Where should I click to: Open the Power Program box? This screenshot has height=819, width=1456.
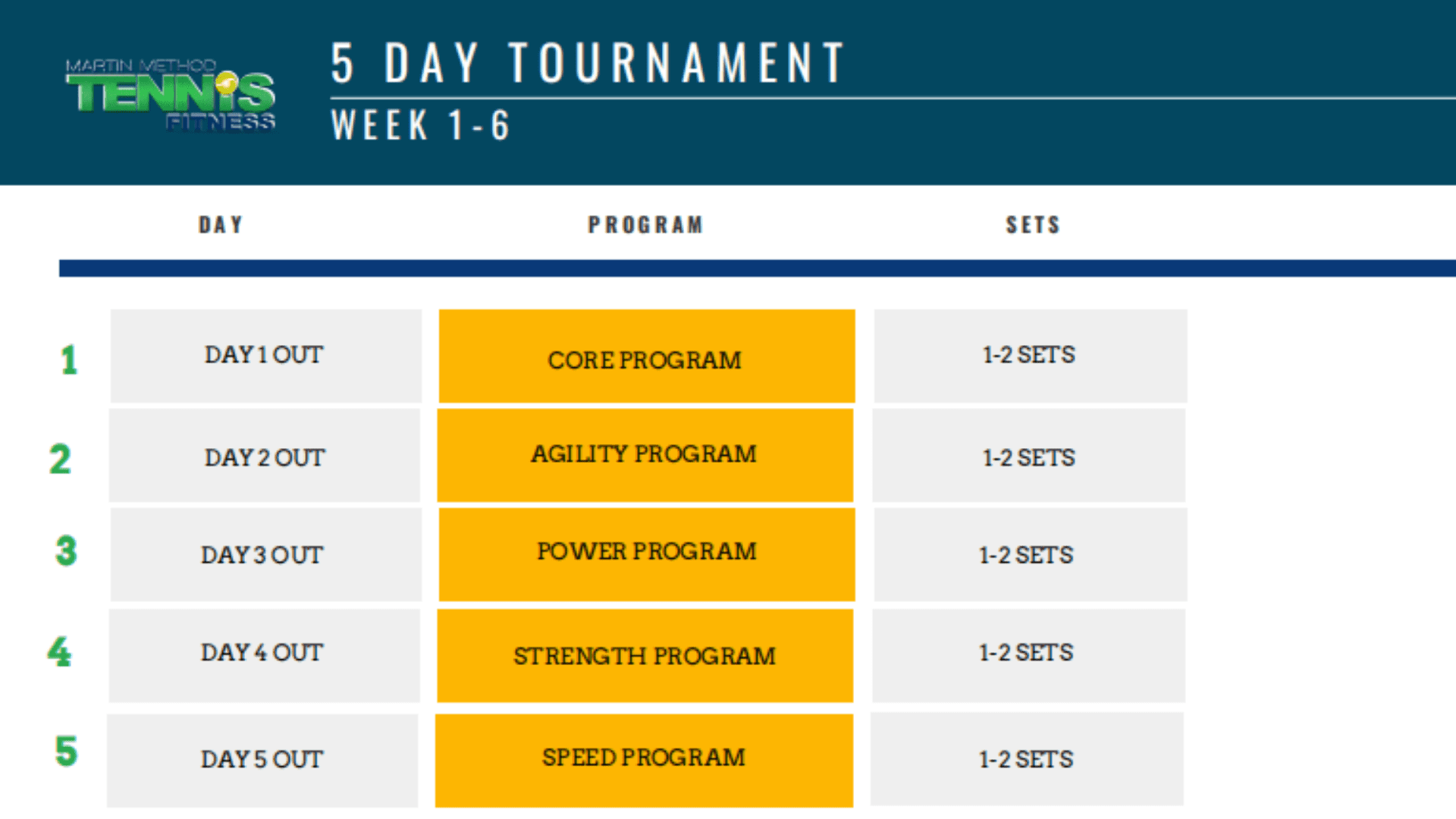(647, 554)
